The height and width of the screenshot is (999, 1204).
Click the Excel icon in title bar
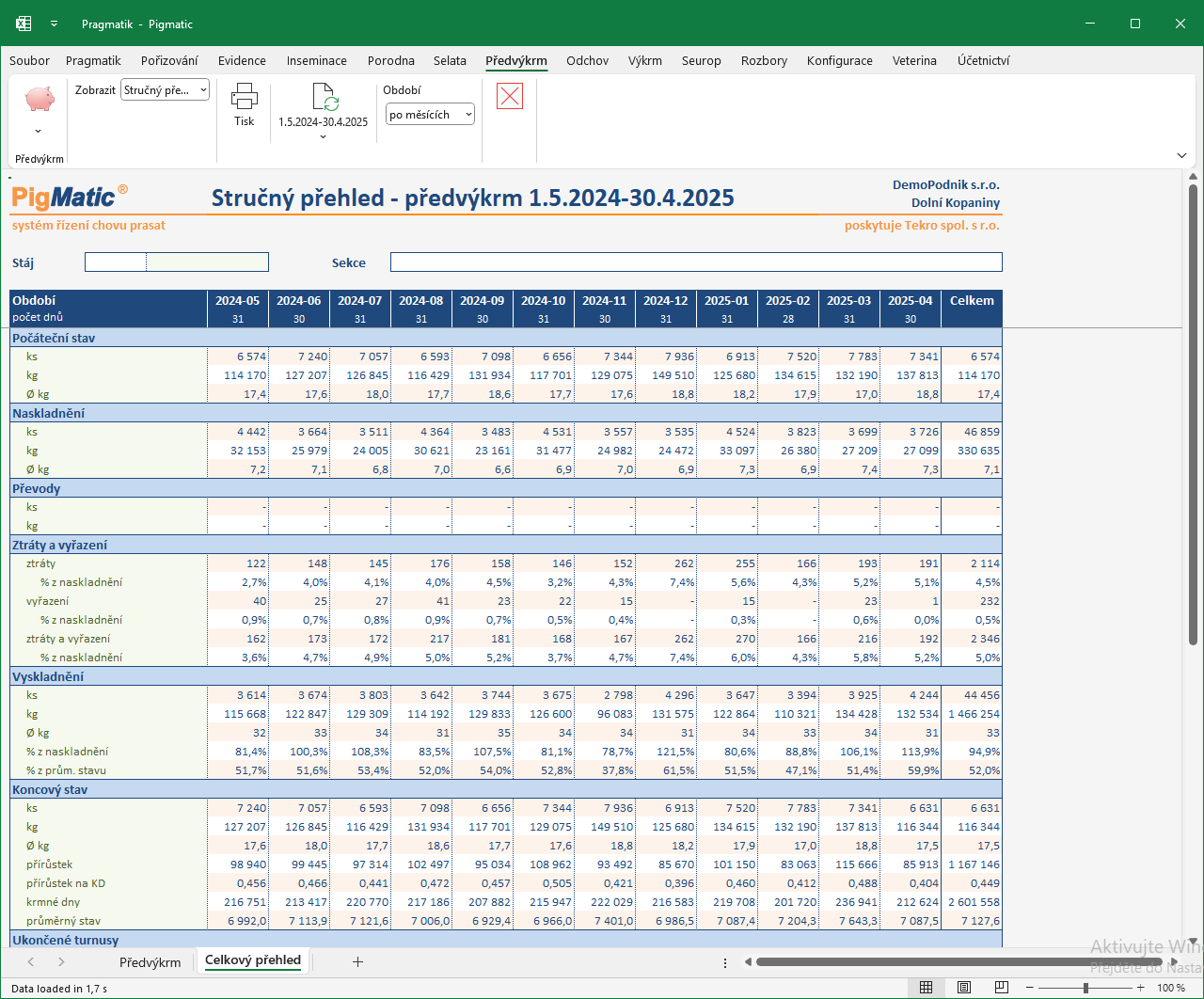24,24
